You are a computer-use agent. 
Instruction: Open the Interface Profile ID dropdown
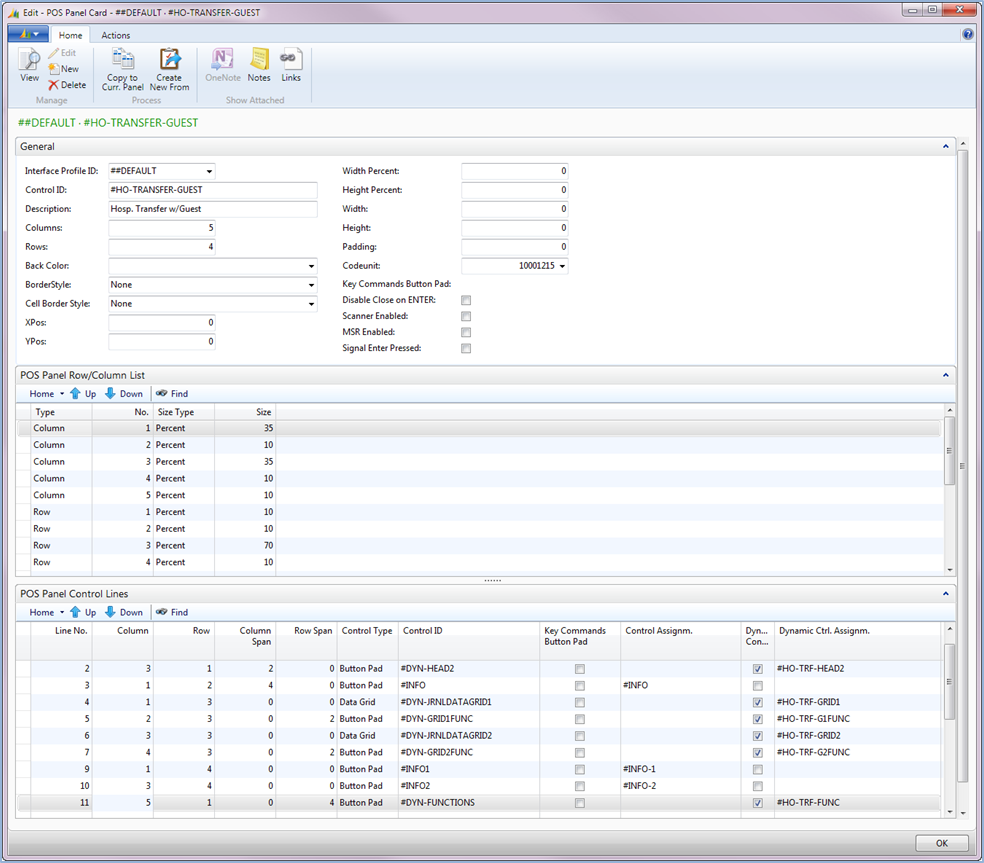tap(209, 171)
